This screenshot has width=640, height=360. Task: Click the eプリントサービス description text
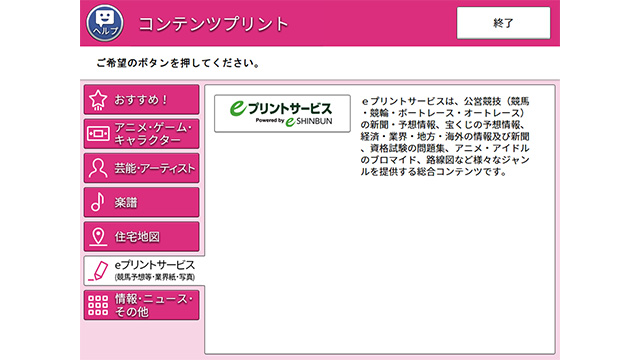click(445, 136)
